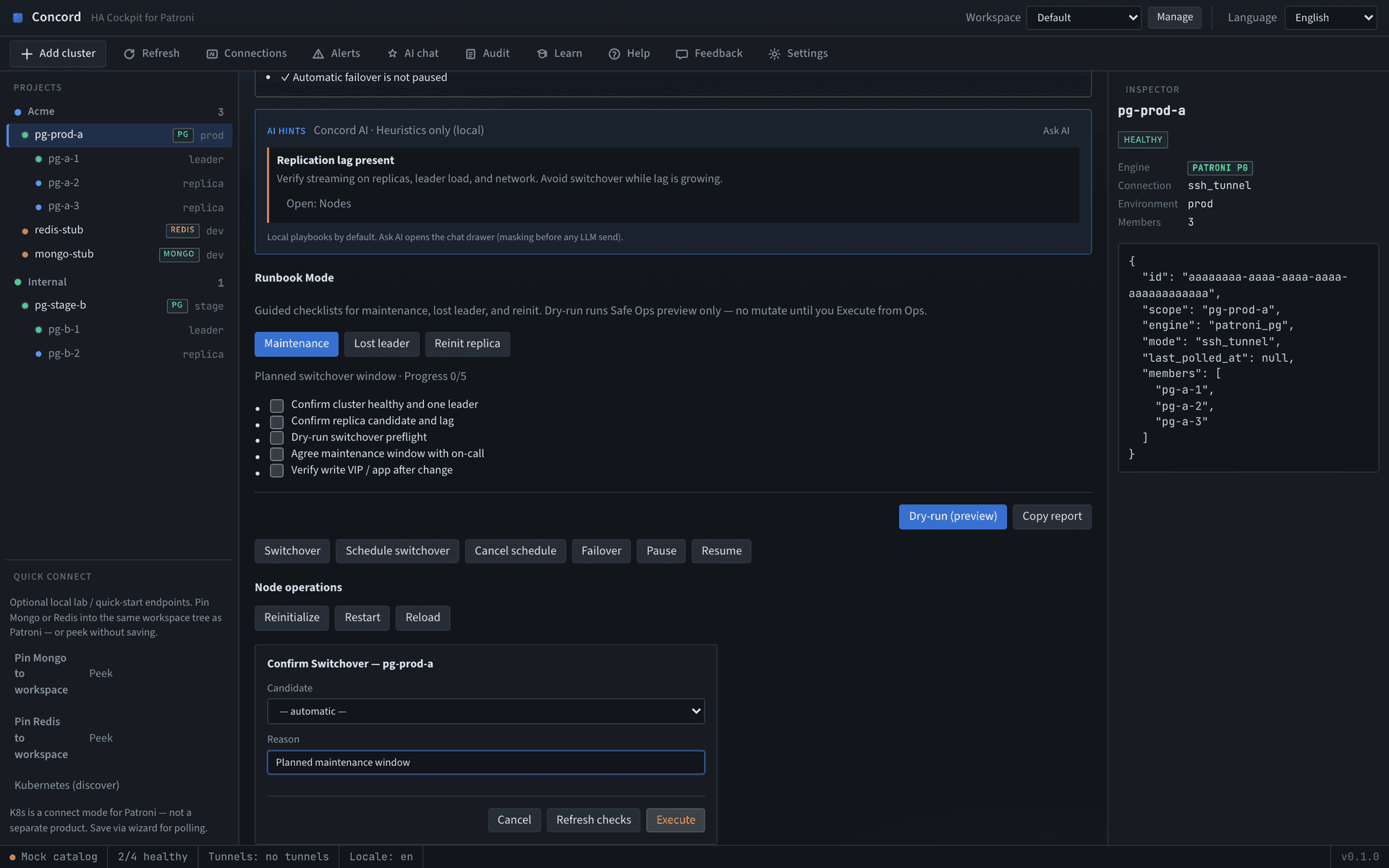The width and height of the screenshot is (1389, 868).
Task: Click the Reason input field
Action: pyautogui.click(x=485, y=762)
